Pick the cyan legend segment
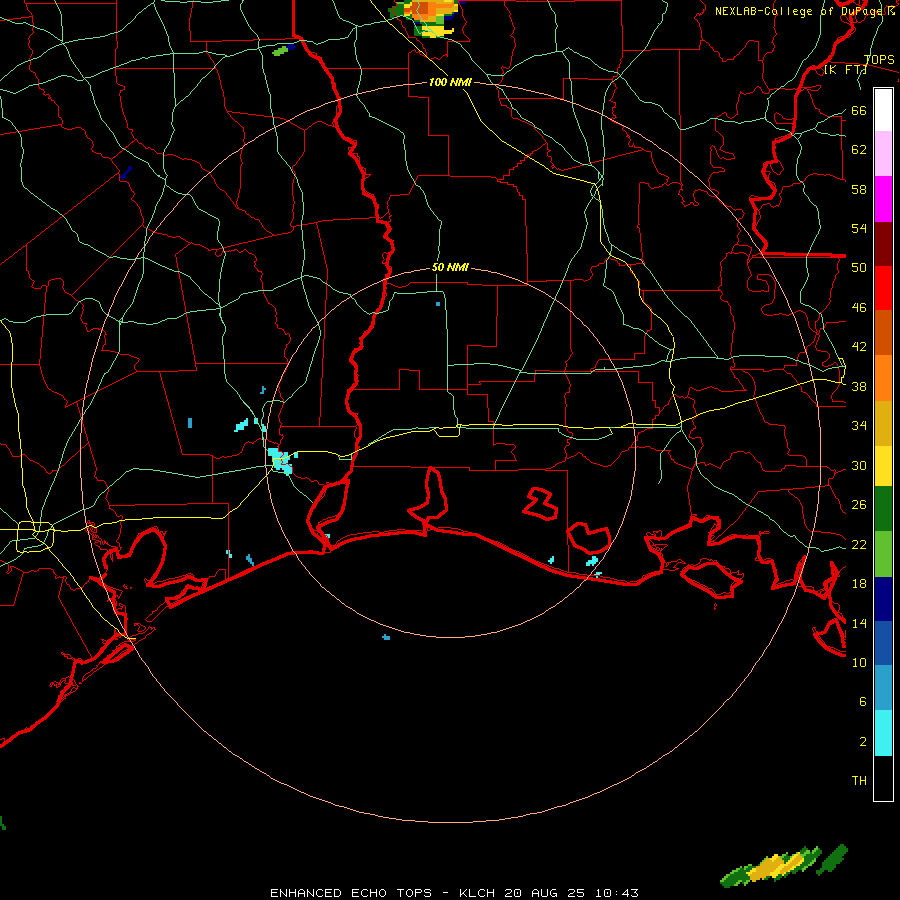The width and height of the screenshot is (900, 900). pos(883,733)
